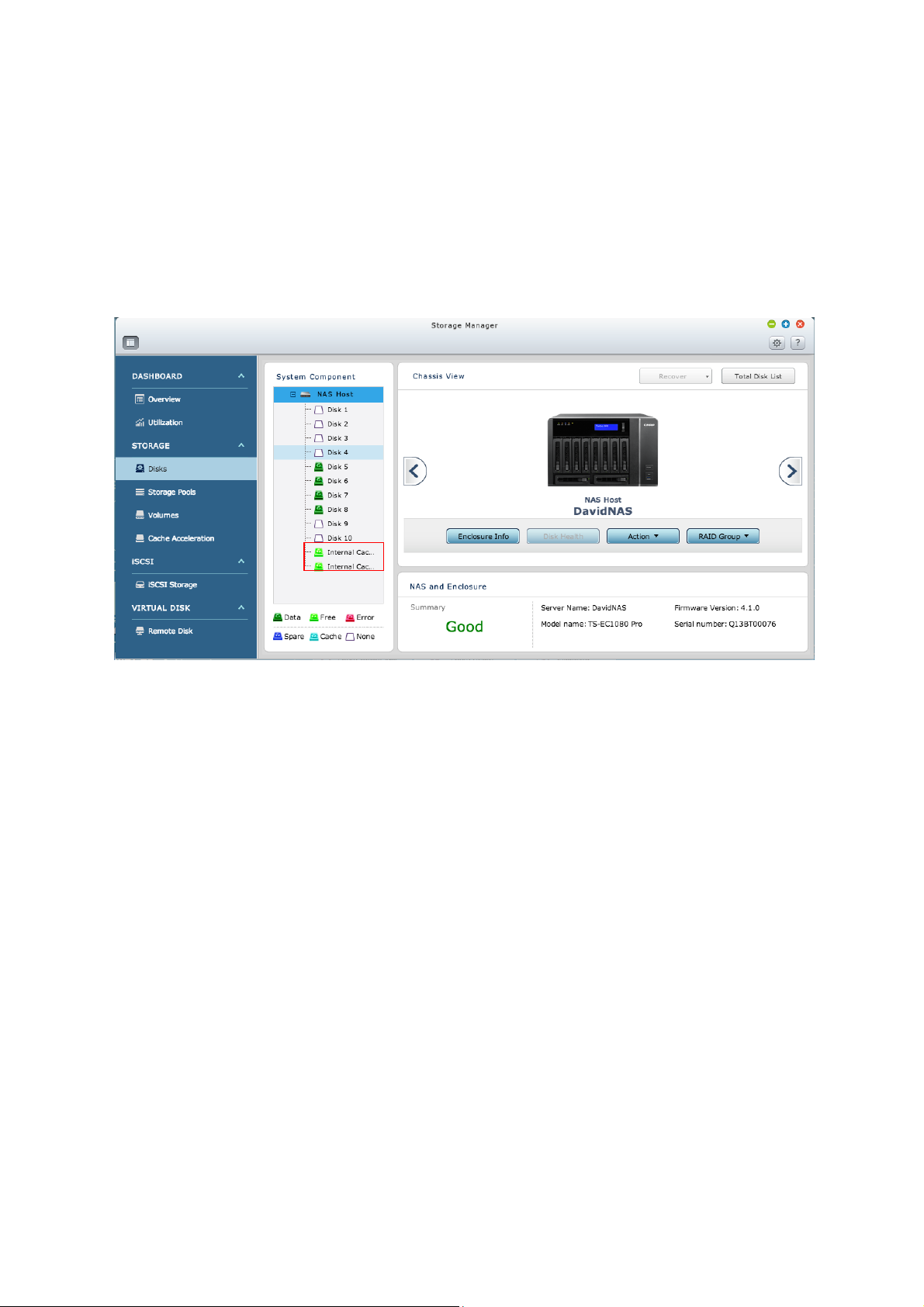Click the Cache Acceleration icon
Viewport: 924px width, 1307px height.
[x=140, y=538]
